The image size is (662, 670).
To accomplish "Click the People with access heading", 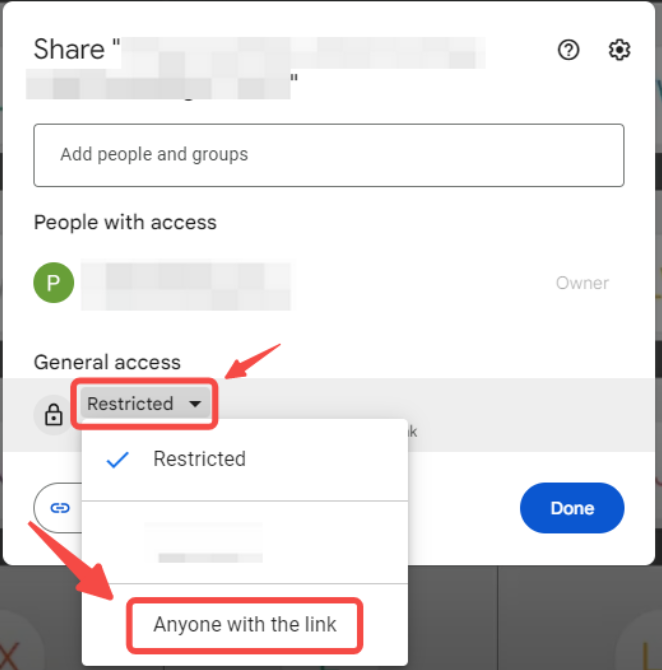I will pyautogui.click(x=125, y=223).
